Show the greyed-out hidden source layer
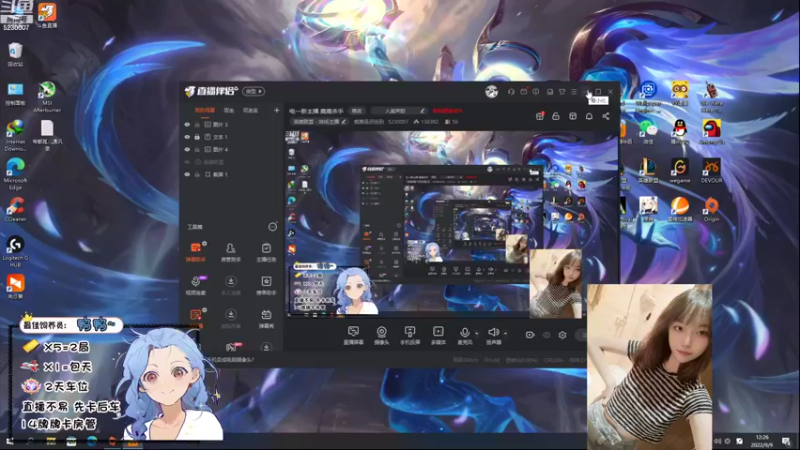 tap(187, 162)
